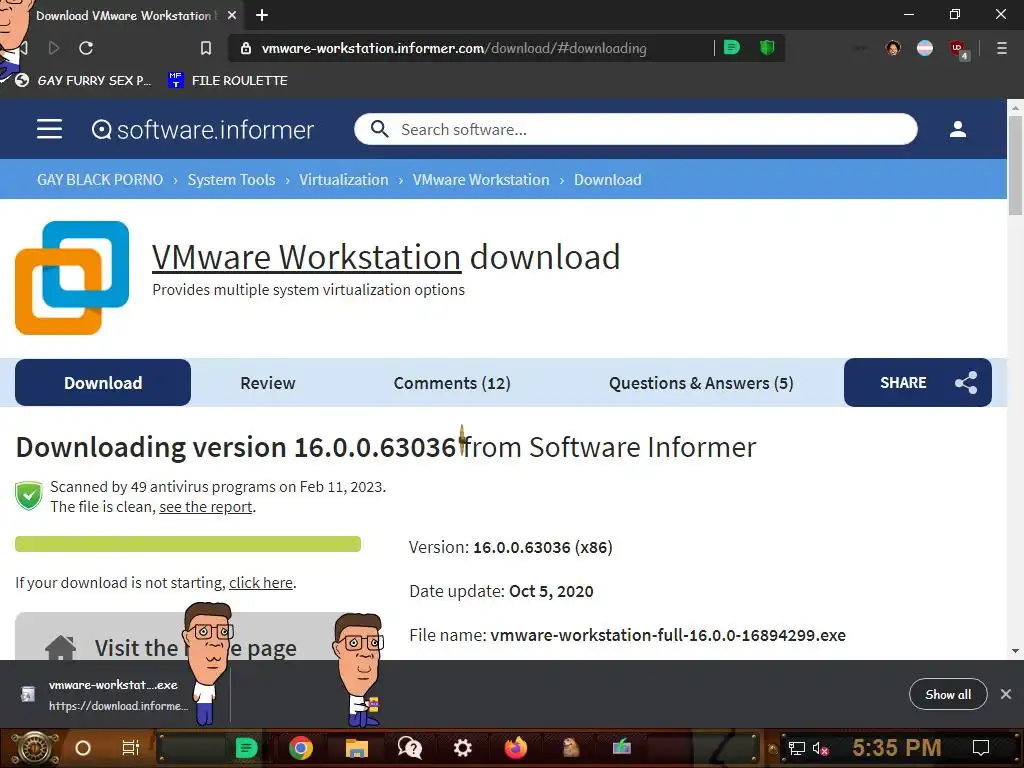Open VMware Workstation breadcrumb link
This screenshot has width=1024, height=768.
click(x=481, y=180)
